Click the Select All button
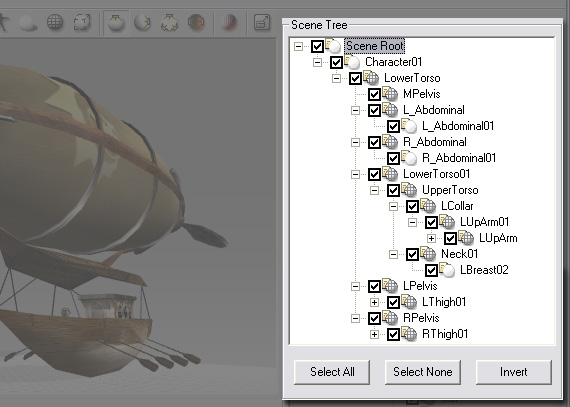Viewport: 570px width, 407px height. point(332,372)
